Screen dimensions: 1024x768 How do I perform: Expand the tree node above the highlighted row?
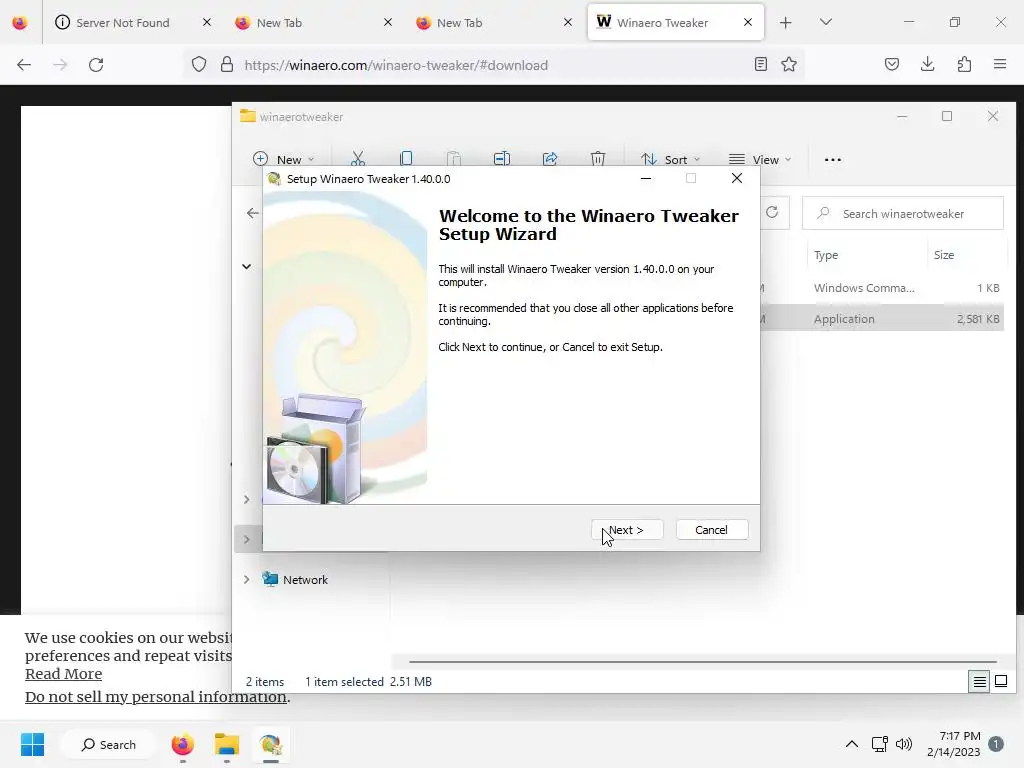(x=246, y=500)
